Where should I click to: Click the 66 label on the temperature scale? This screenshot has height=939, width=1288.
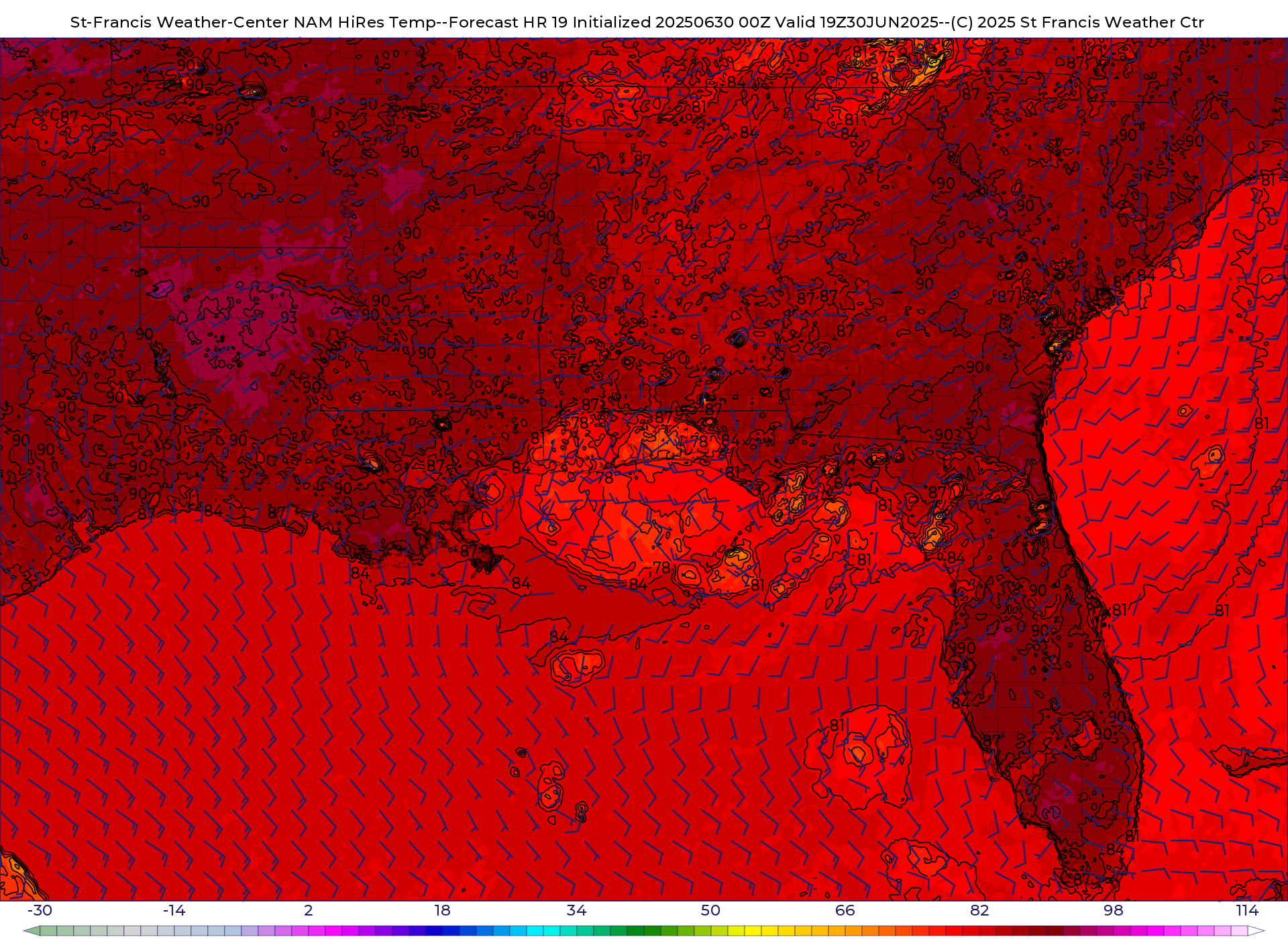[x=845, y=910]
